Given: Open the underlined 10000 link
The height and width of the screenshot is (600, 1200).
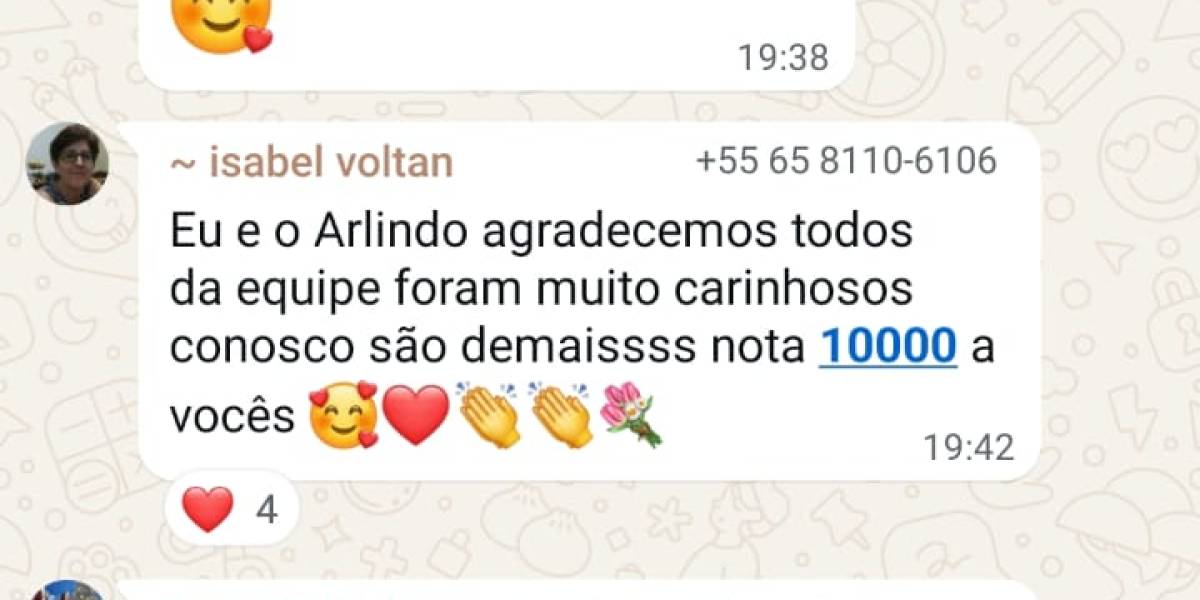Looking at the screenshot, I should tap(888, 347).
